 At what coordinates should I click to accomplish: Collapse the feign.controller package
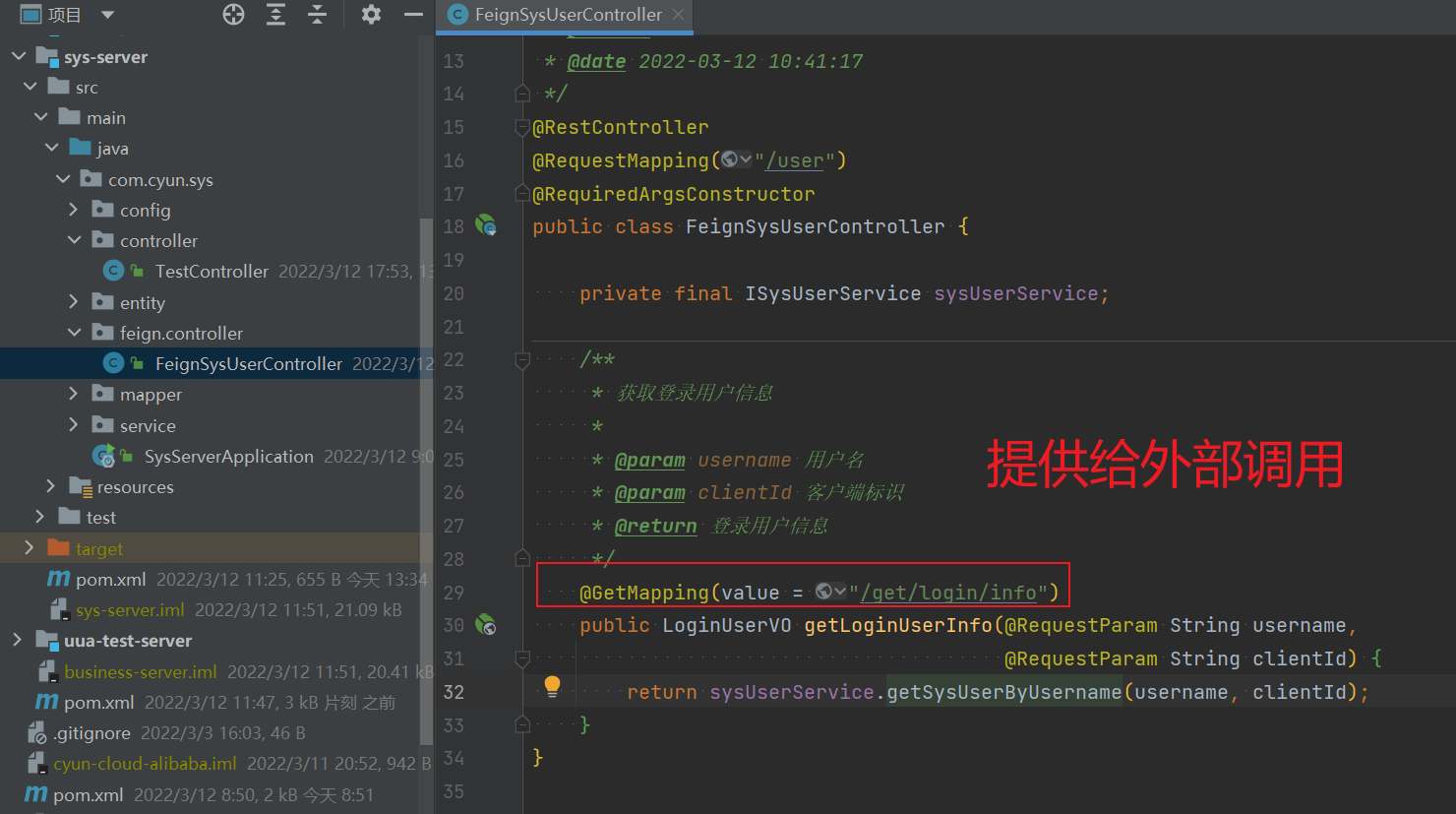tap(74, 333)
